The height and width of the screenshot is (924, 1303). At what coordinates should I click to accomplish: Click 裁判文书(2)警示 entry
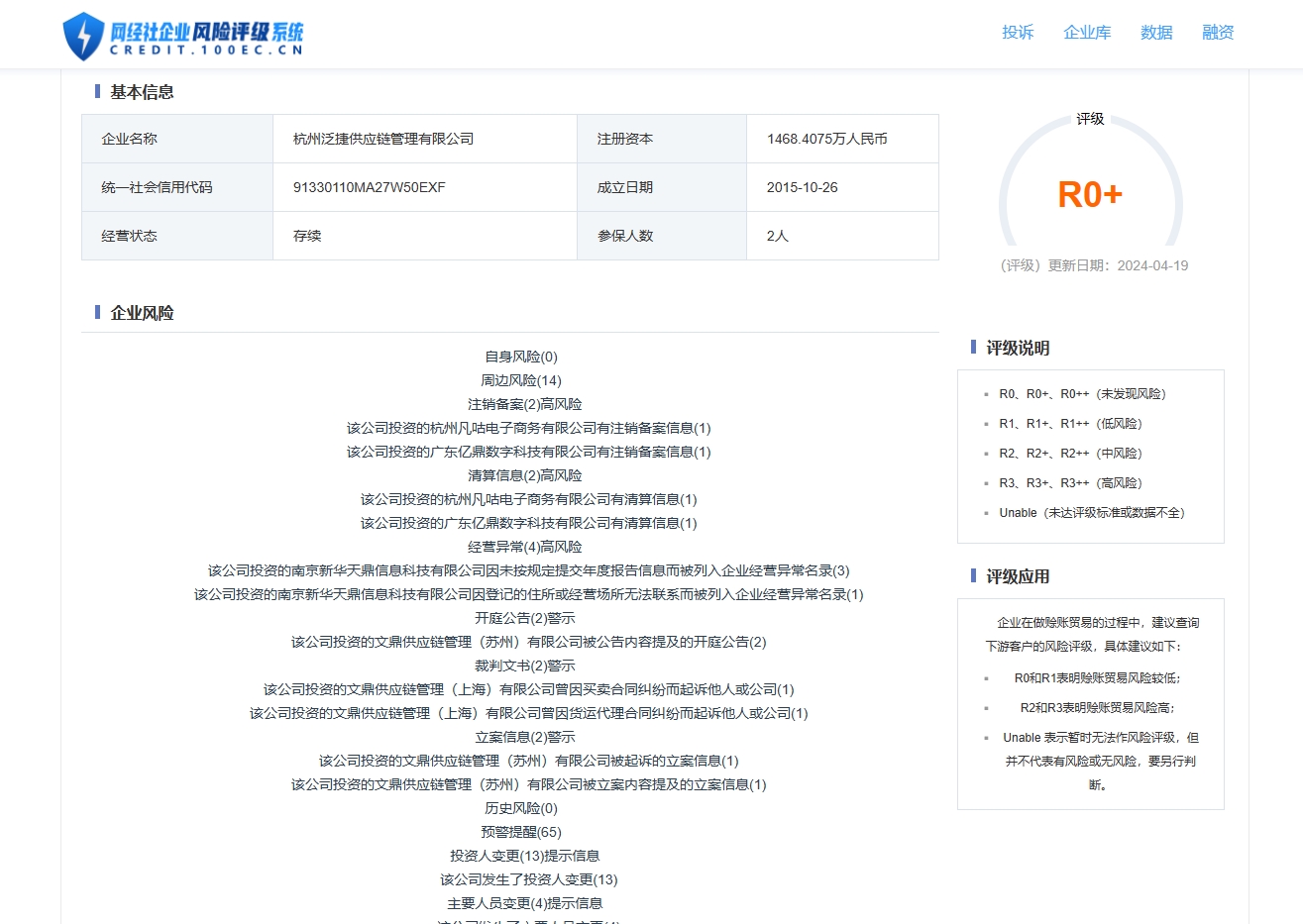(x=525, y=666)
